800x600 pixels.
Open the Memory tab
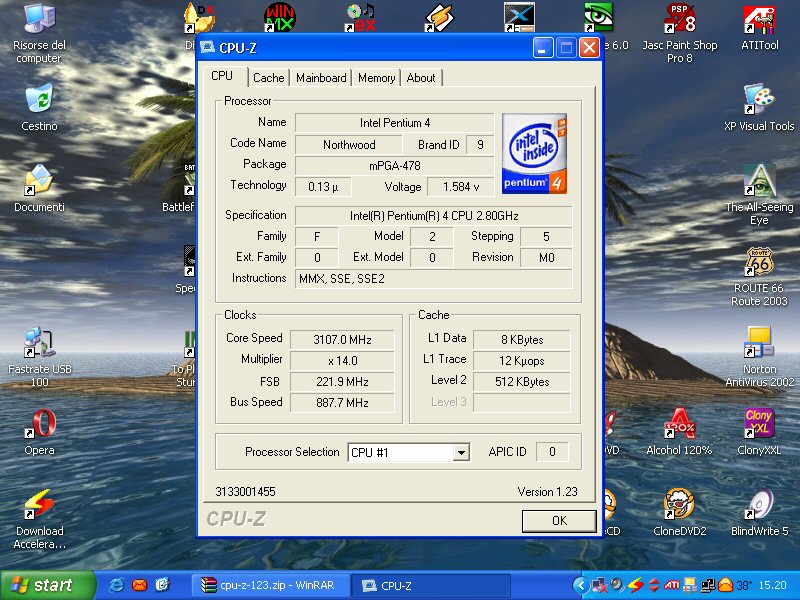[x=377, y=78]
